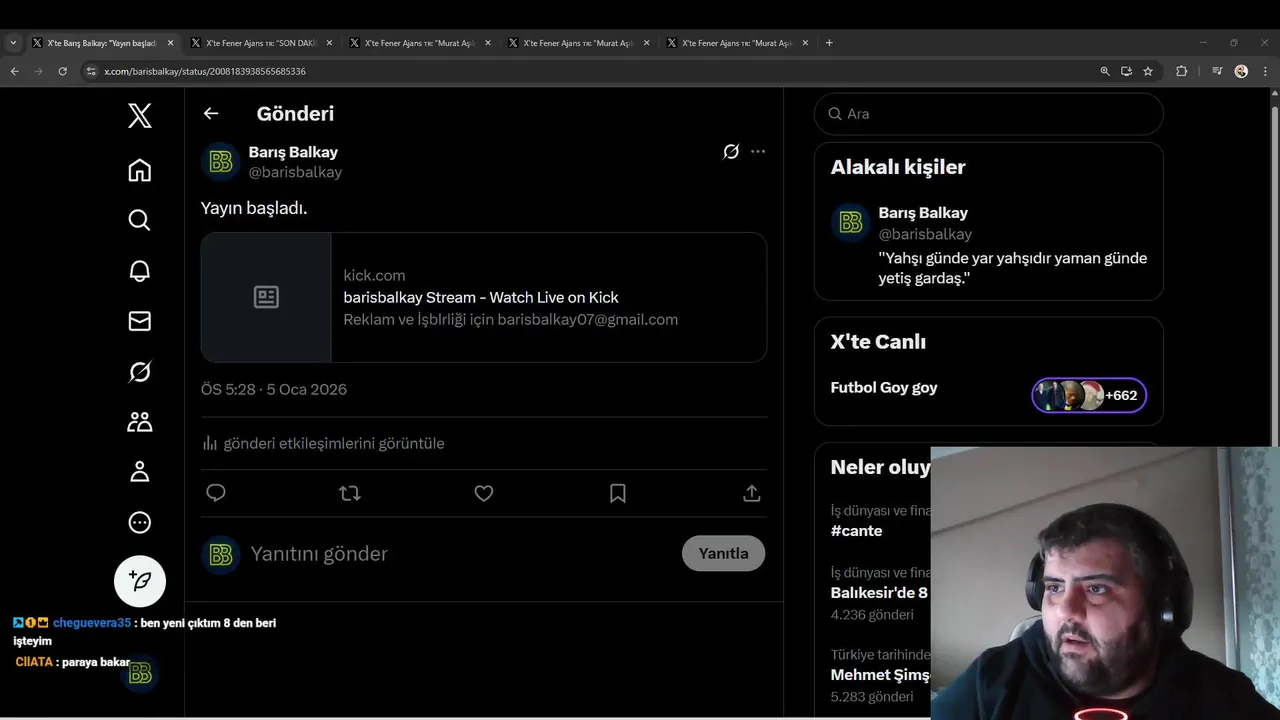Click "5.283 gönderi" trend count
The height and width of the screenshot is (720, 1280).
point(872,697)
